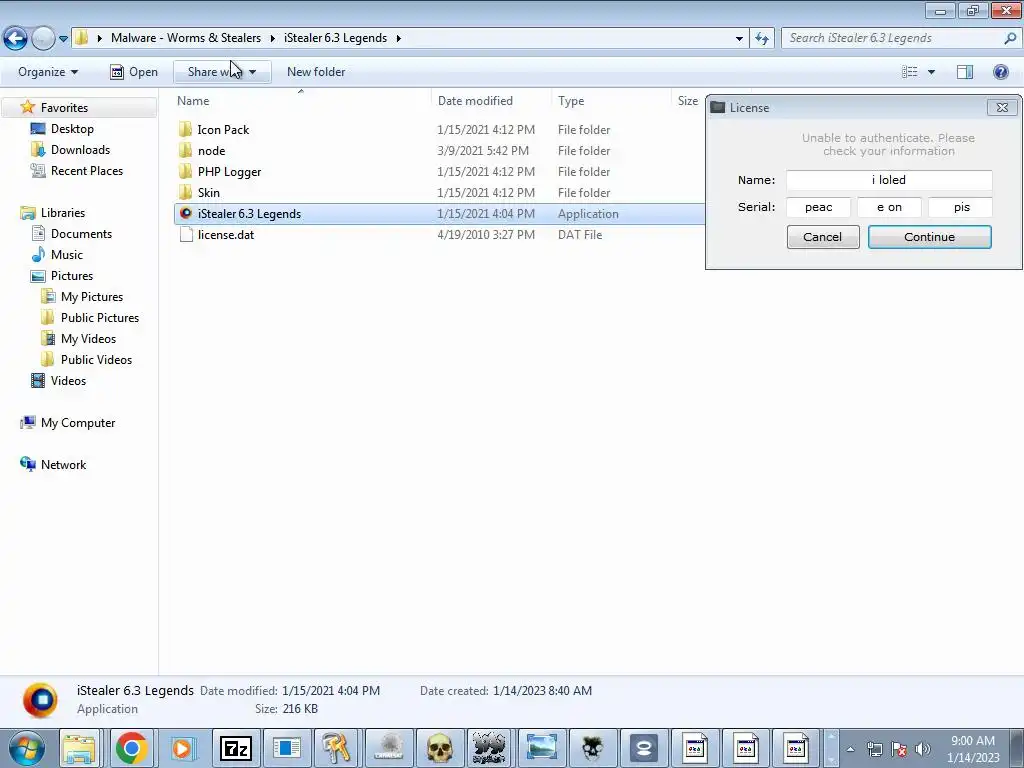
Task: Click the Back navigation arrow
Action: coord(16,38)
